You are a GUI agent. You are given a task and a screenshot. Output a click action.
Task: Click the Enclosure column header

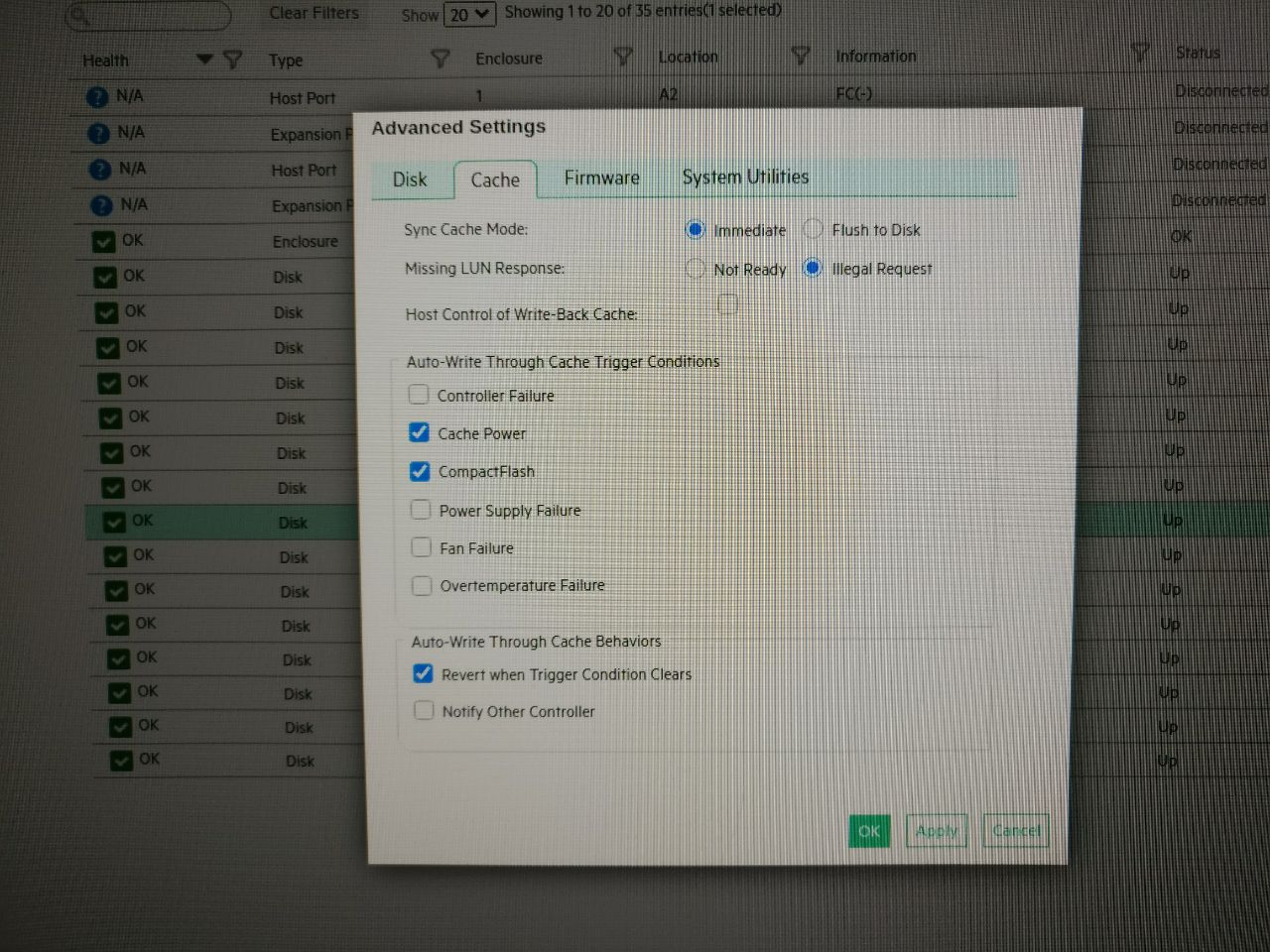coord(509,59)
